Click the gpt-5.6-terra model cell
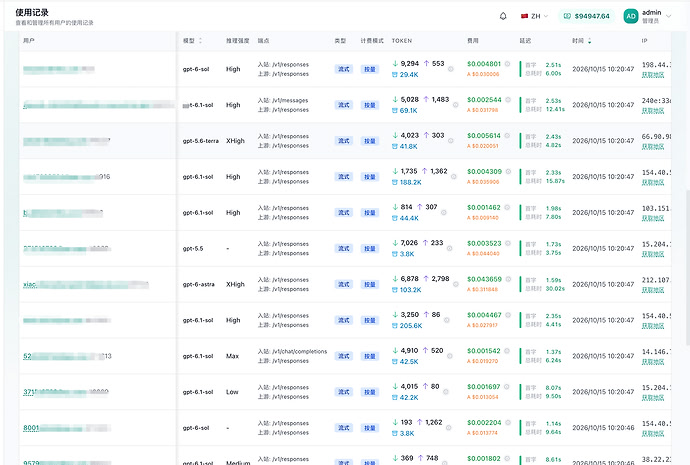 [x=201, y=141]
